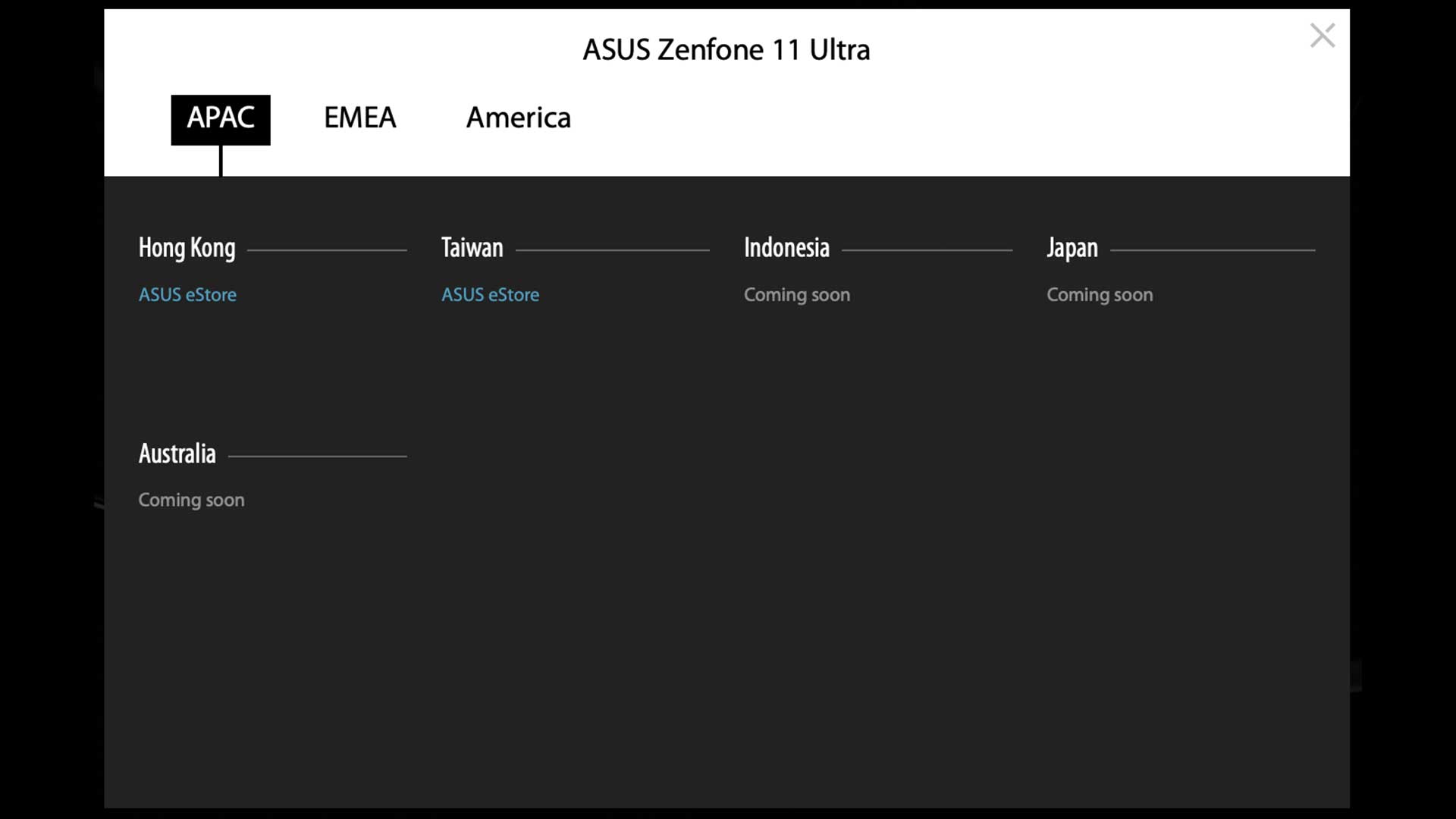Open the America region tab
This screenshot has height=819, width=1456.
pos(518,118)
